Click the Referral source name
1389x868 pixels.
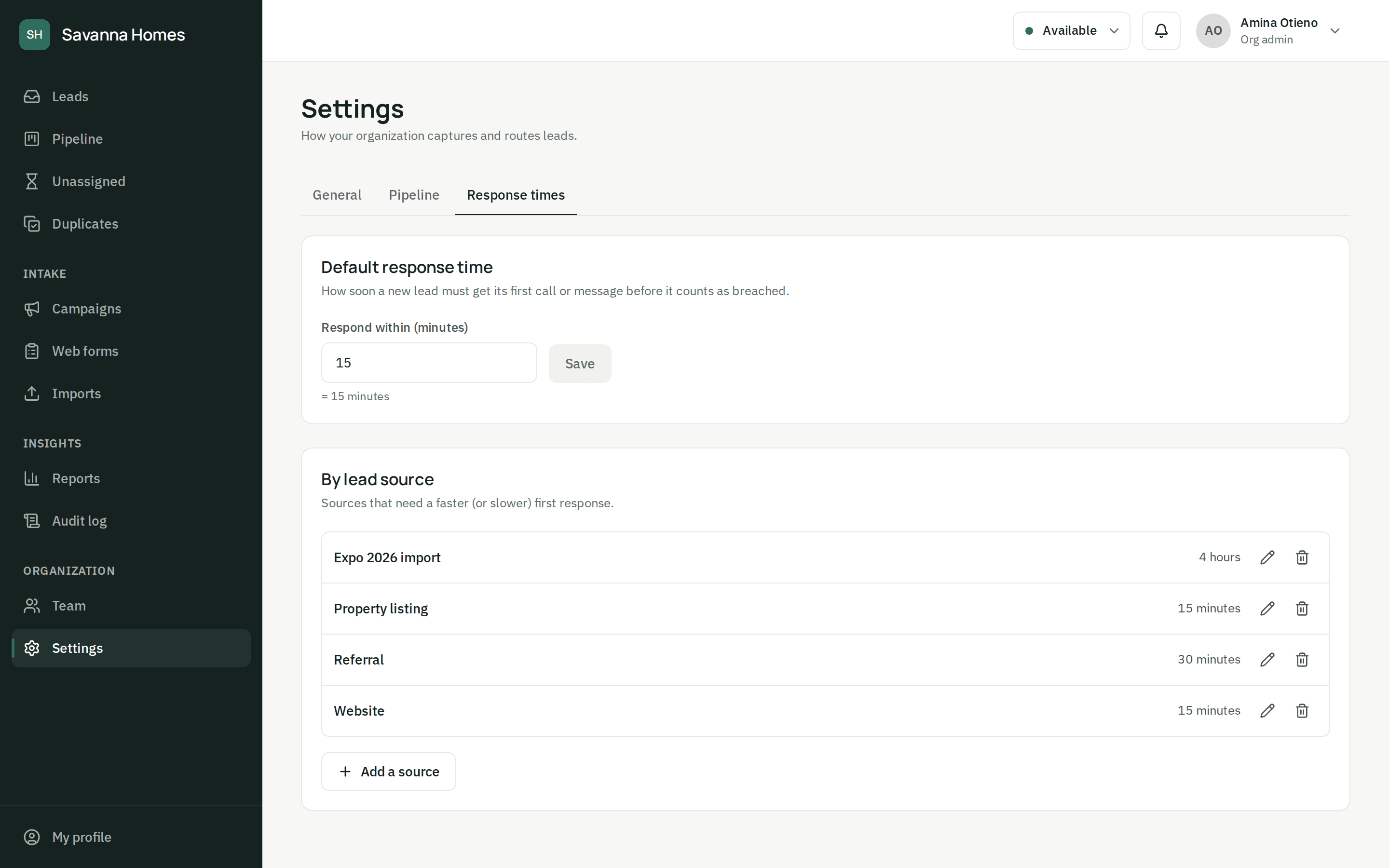(359, 660)
